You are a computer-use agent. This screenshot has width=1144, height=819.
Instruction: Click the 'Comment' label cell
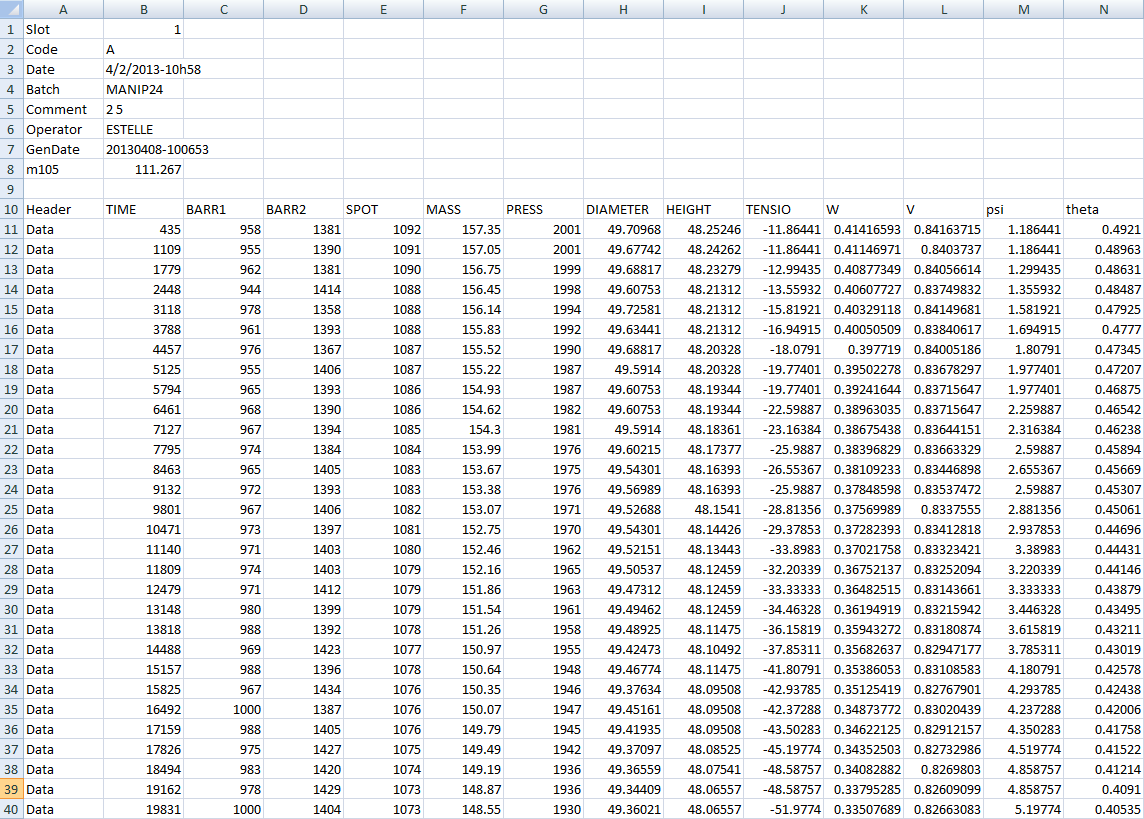click(x=63, y=109)
